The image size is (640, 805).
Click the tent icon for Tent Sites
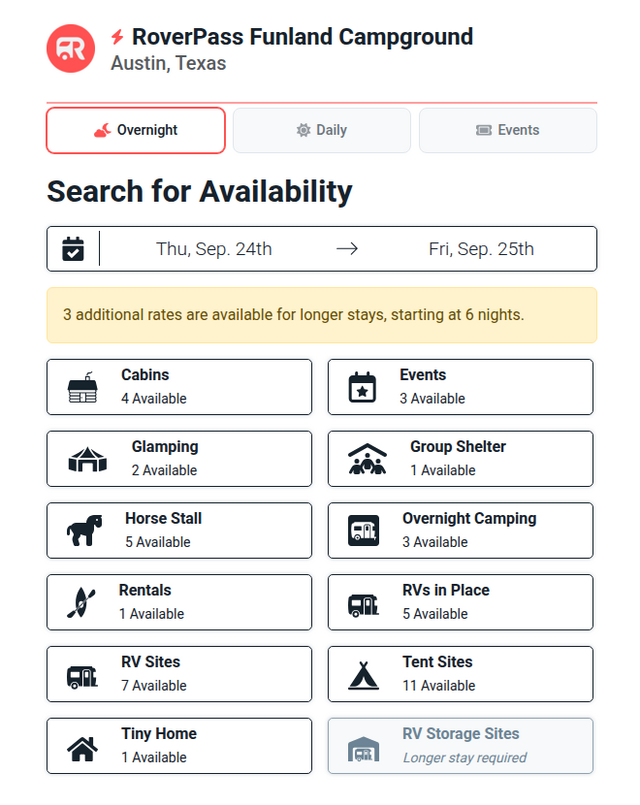[363, 675]
